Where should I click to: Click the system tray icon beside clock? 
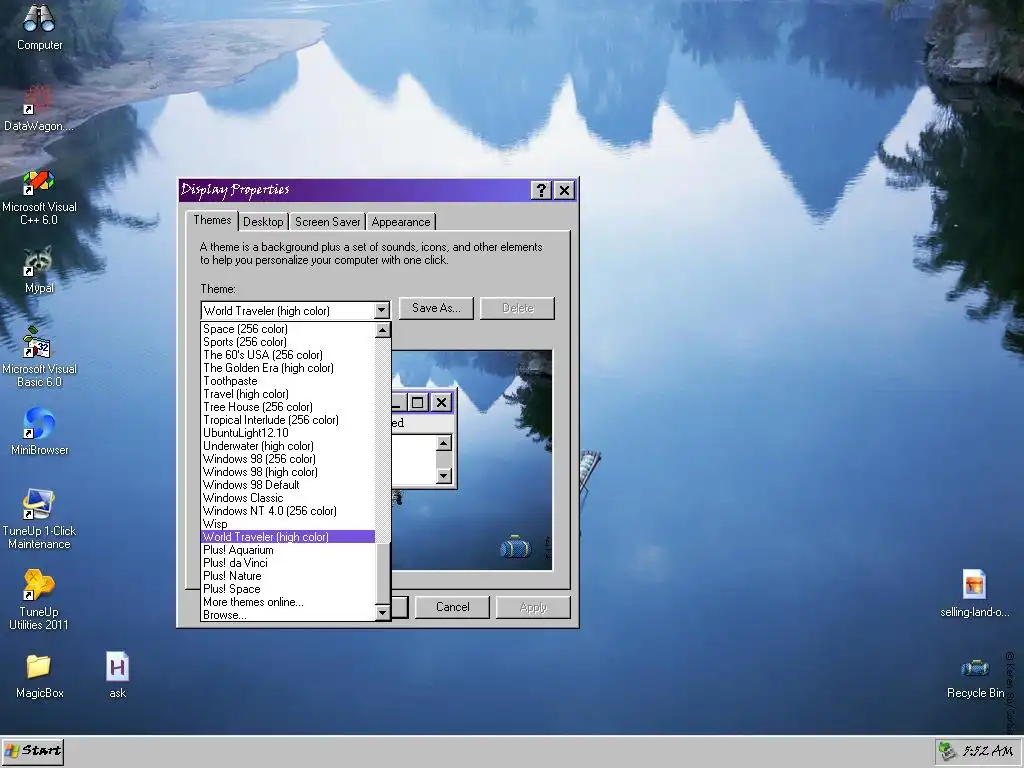click(x=947, y=751)
